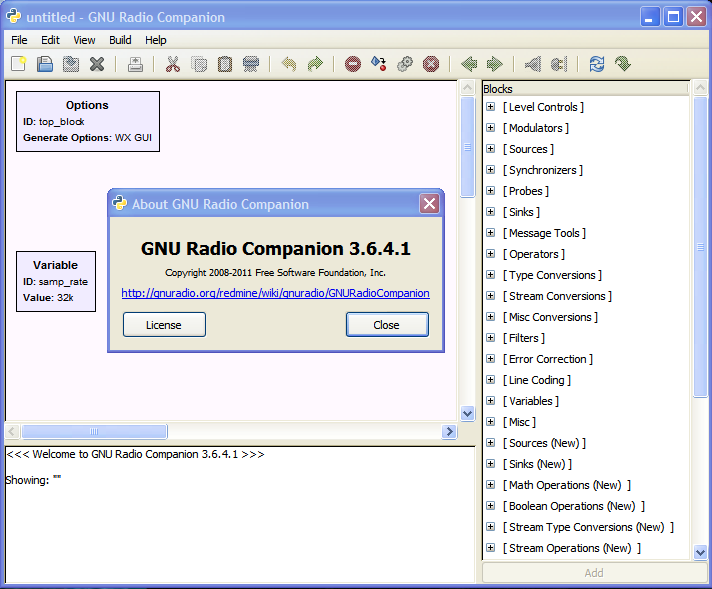Screen dimensions: 712x589
Task: Click the Copy toolbar icon
Action: (199, 64)
